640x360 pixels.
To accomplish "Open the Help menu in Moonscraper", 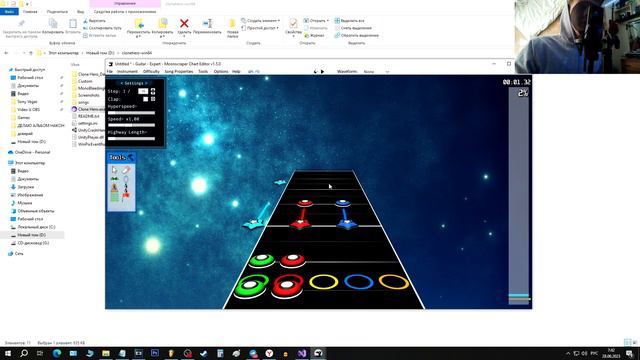I will pos(236,71).
